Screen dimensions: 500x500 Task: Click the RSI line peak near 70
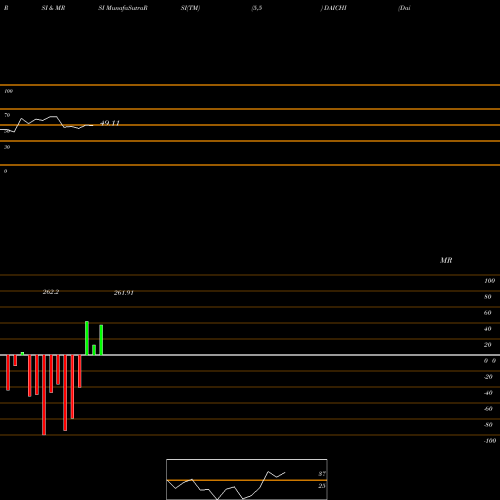pos(53,116)
